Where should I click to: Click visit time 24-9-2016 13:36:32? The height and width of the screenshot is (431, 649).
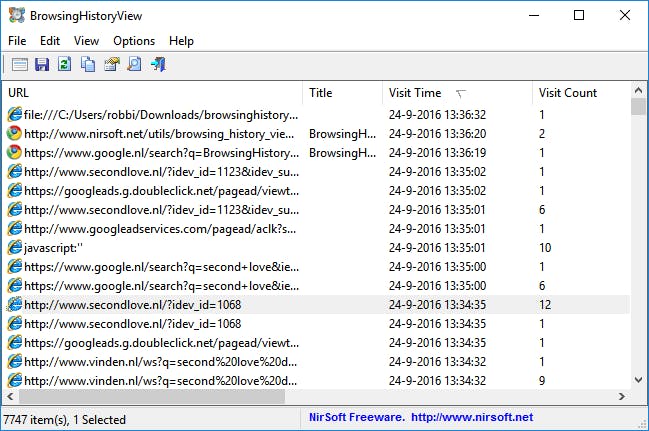(x=437, y=115)
